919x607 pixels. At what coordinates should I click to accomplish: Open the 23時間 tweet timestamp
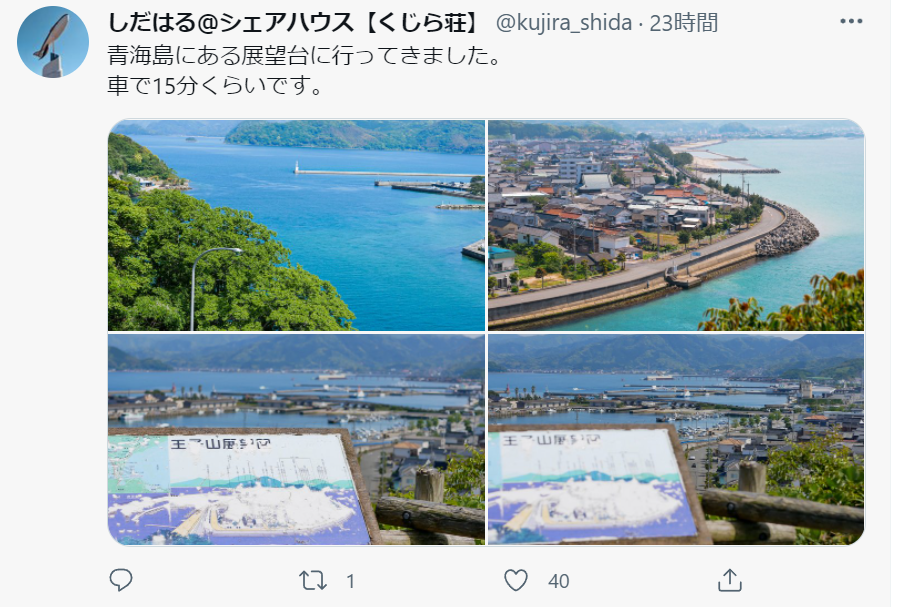683,23
